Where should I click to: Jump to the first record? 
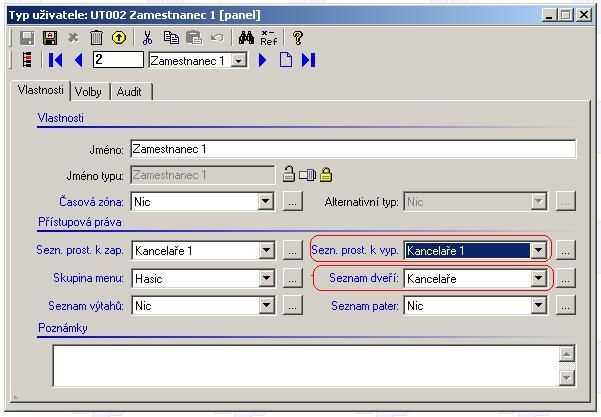(x=56, y=60)
